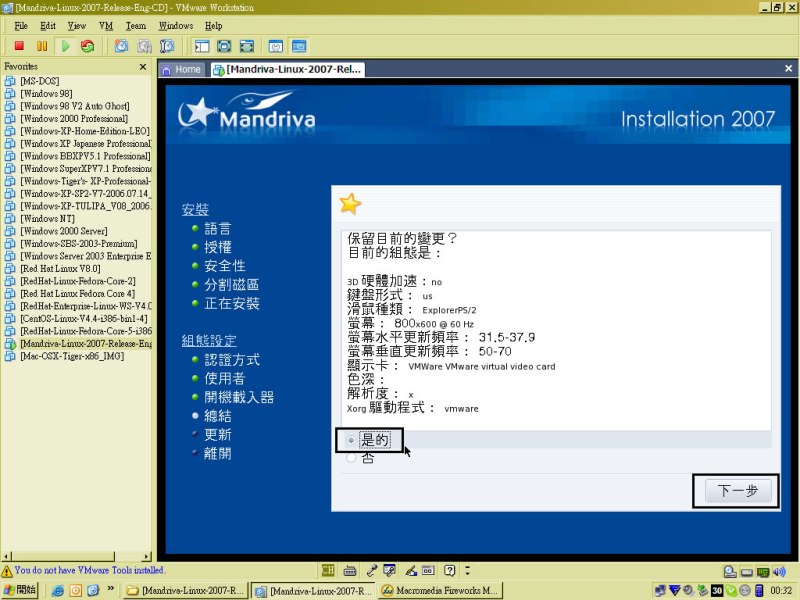
Task: Select [Windows 2000 Server] in Favorites
Action: pyautogui.click(x=64, y=231)
